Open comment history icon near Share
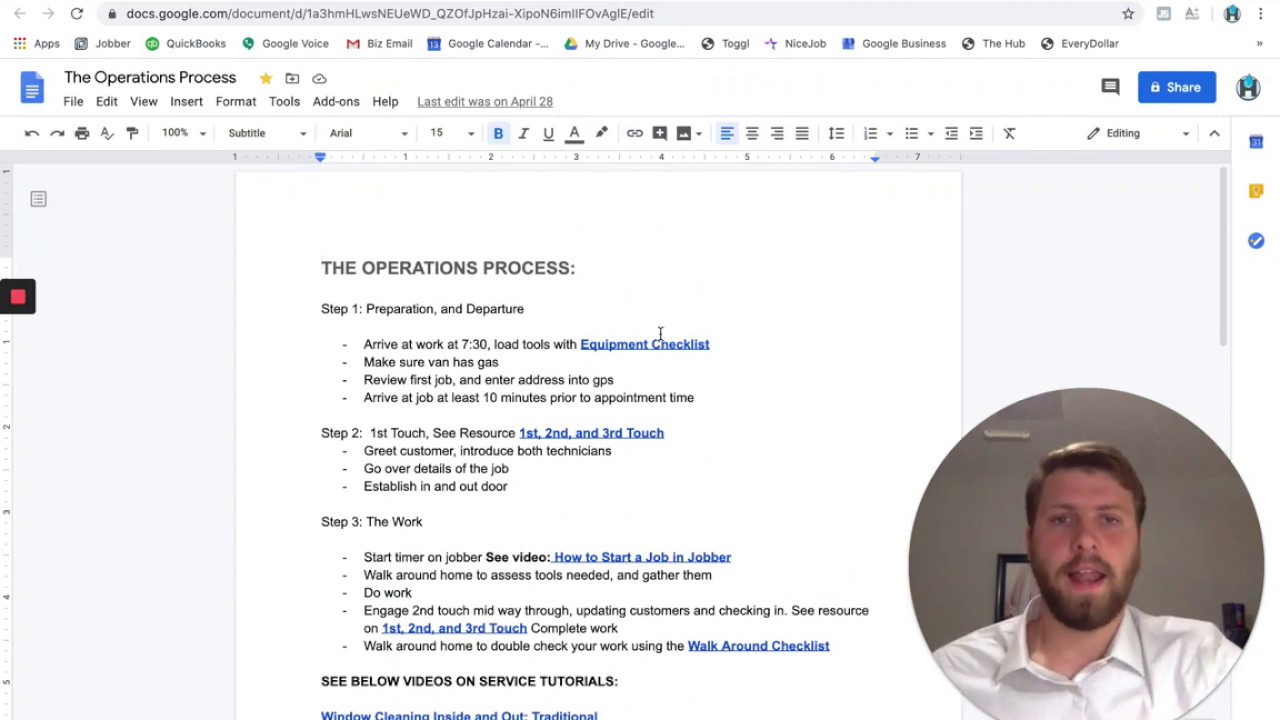The width and height of the screenshot is (1280, 720). click(x=1110, y=87)
